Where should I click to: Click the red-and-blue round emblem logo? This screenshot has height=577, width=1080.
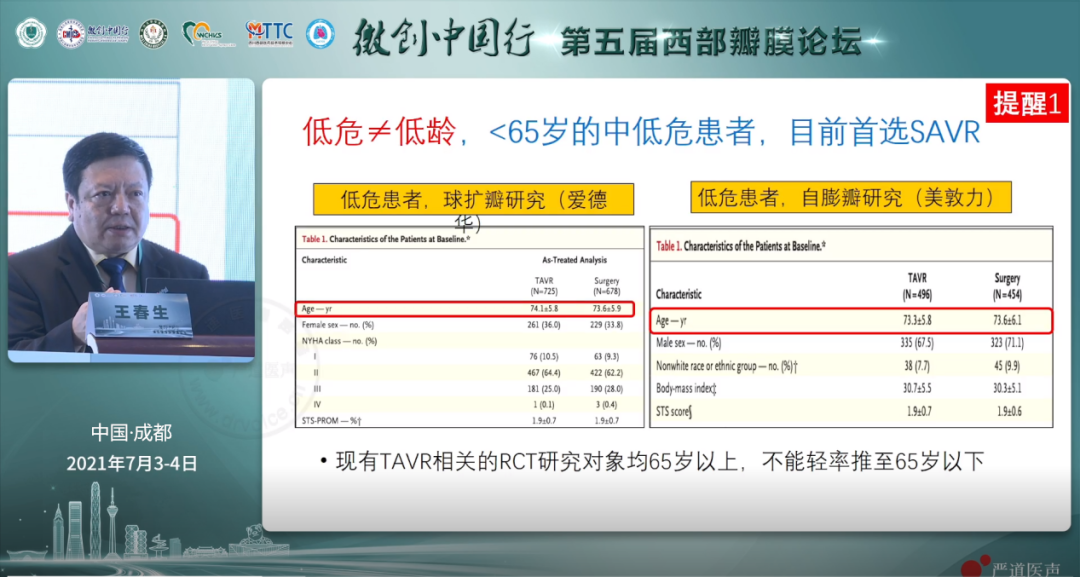(71, 33)
